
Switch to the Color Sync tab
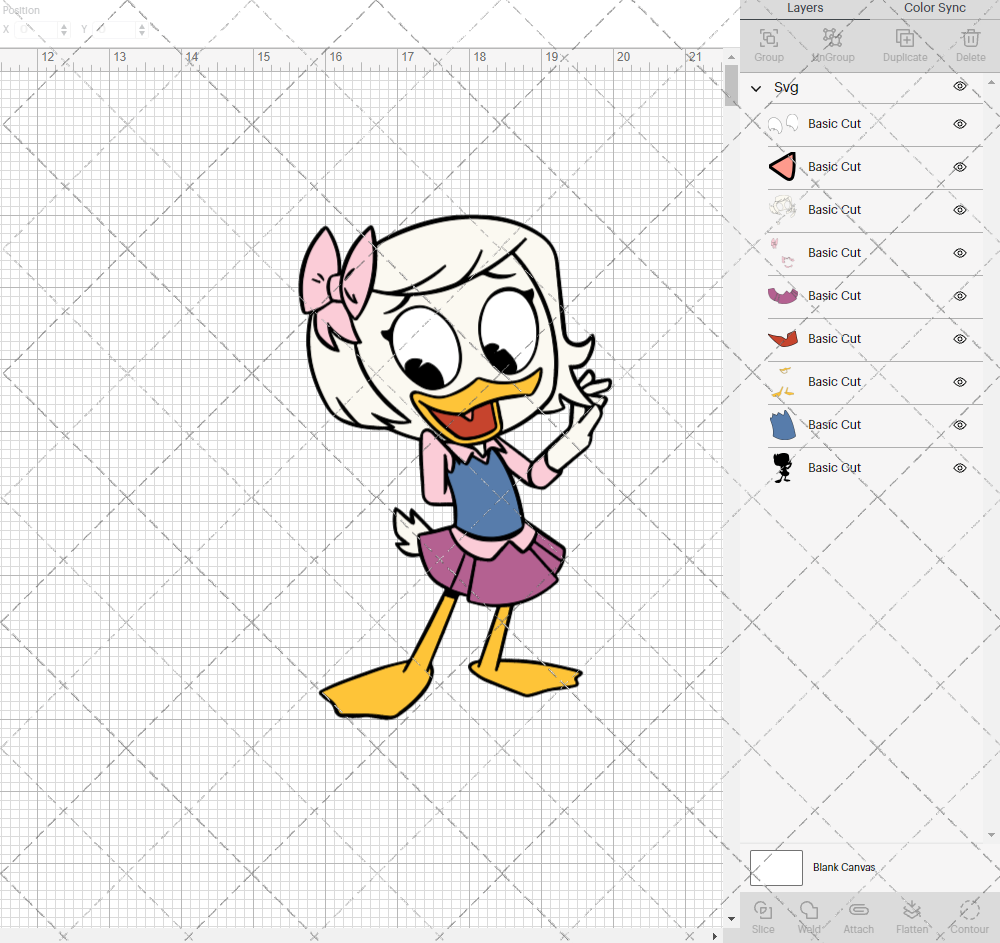934,8
